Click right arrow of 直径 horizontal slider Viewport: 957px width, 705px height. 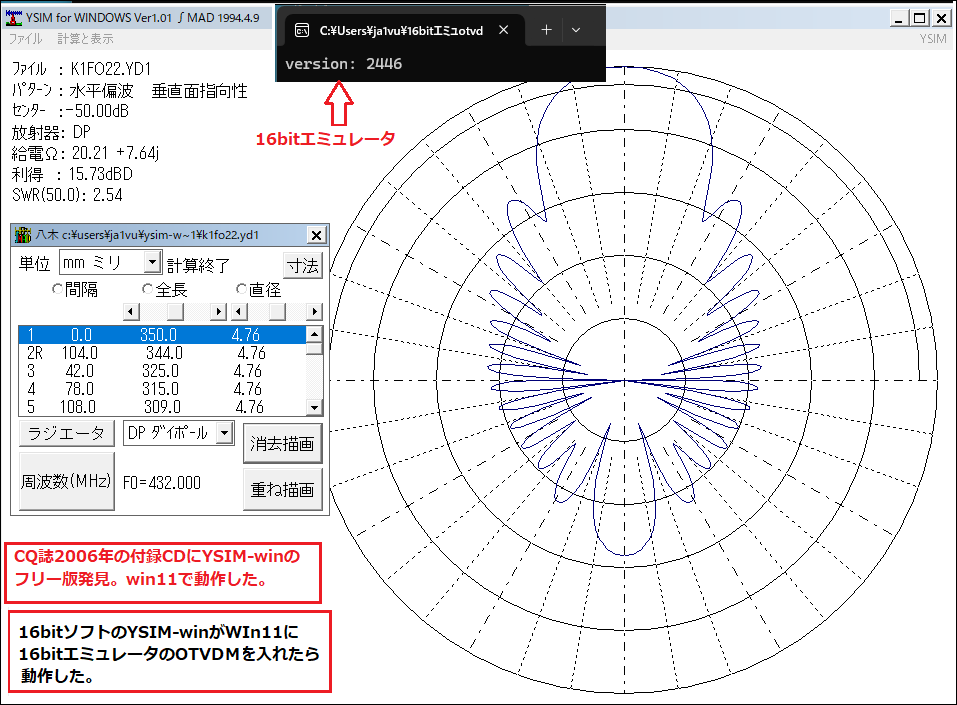pos(314,312)
